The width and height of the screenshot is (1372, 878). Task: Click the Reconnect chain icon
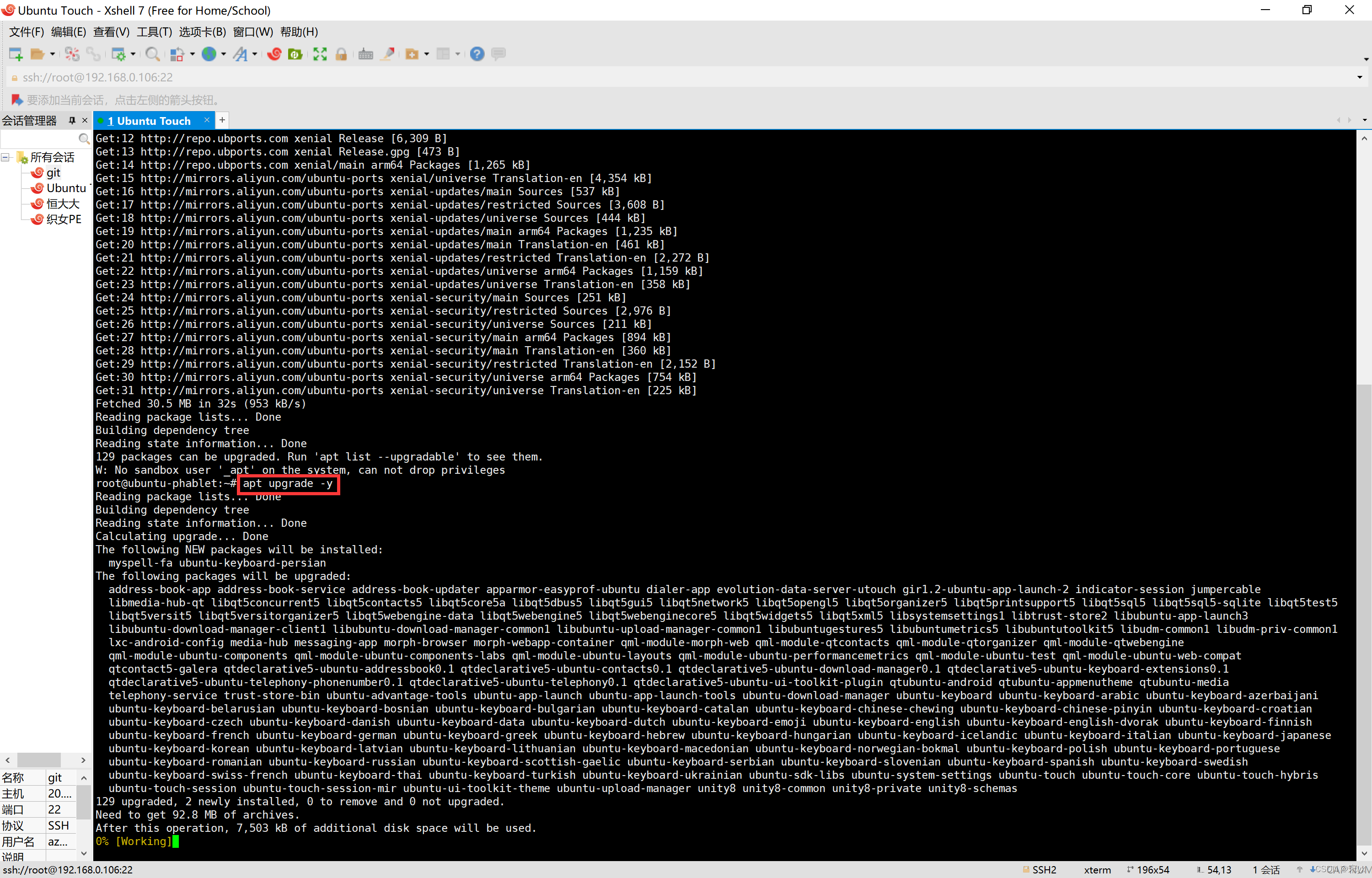coord(93,54)
